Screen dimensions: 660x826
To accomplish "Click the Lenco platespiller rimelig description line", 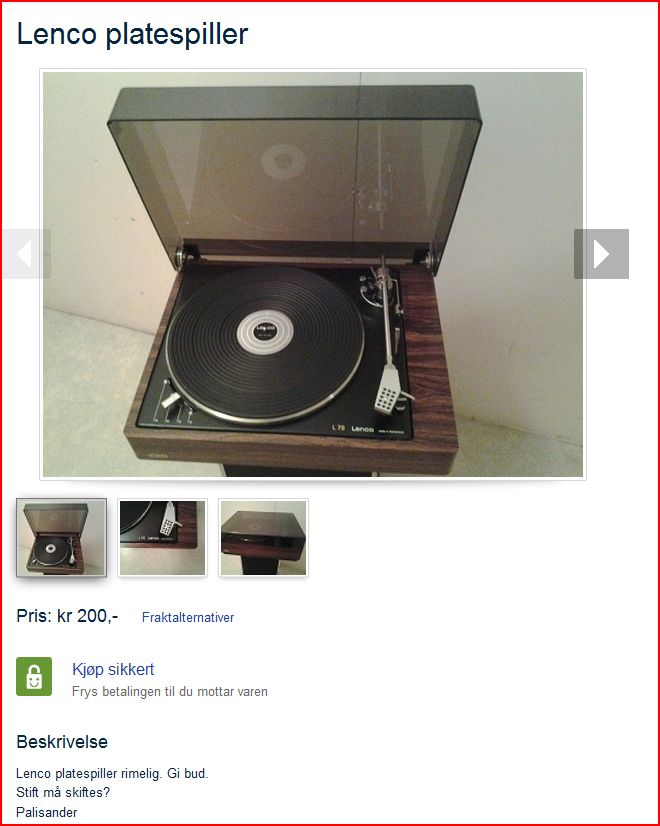I will (x=112, y=773).
